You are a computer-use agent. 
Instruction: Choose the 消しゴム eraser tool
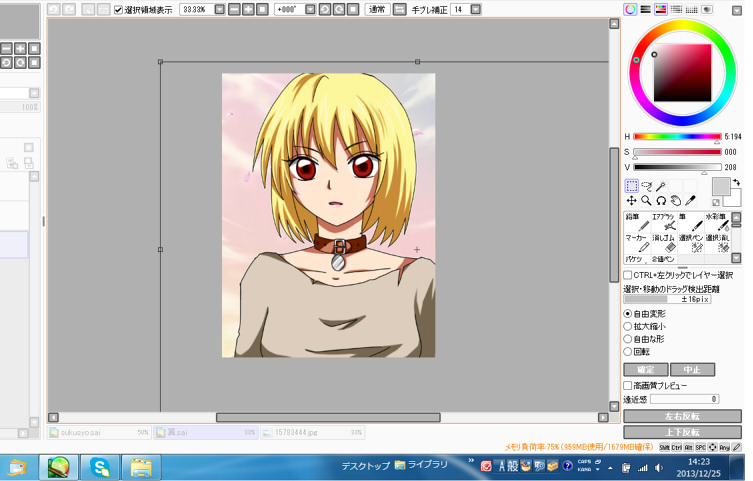tap(664, 243)
